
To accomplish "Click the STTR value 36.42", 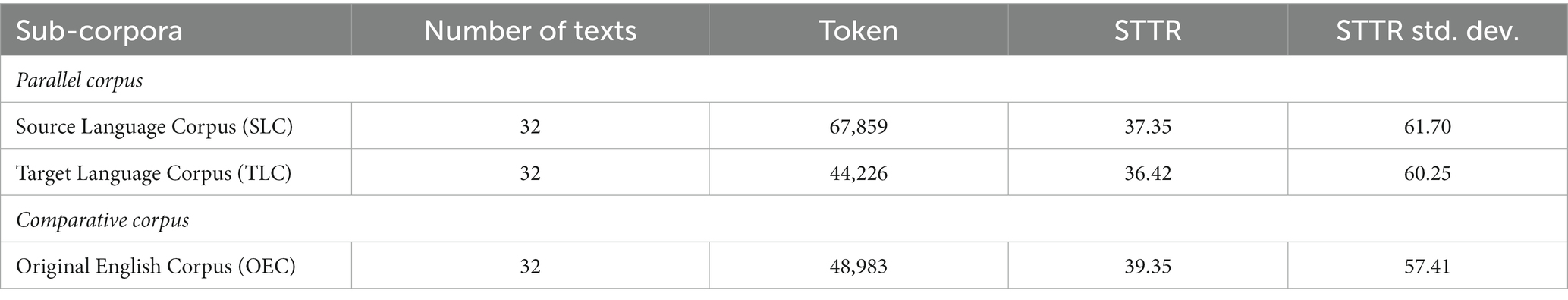I will point(1148,173).
